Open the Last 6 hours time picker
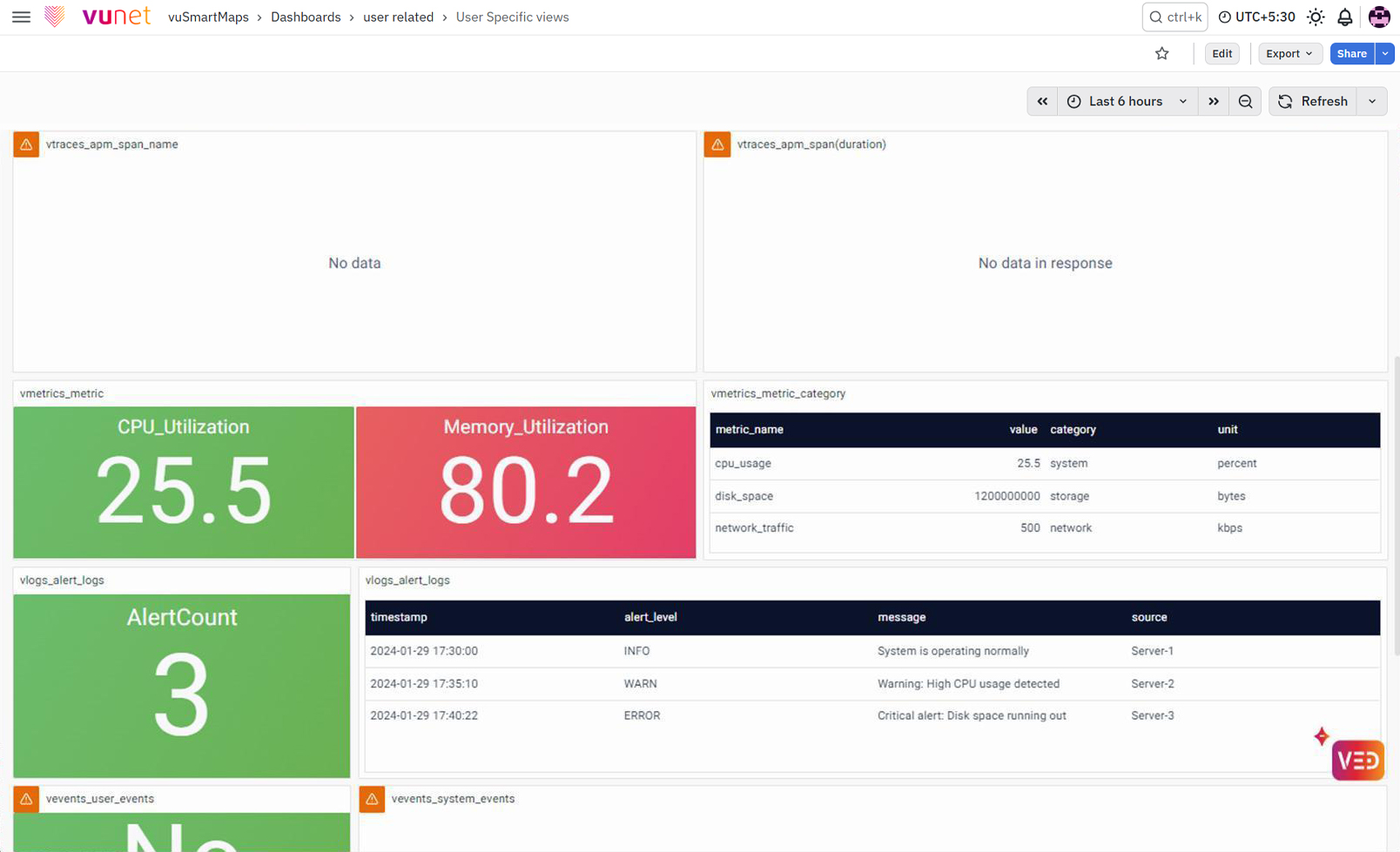 point(1127,101)
